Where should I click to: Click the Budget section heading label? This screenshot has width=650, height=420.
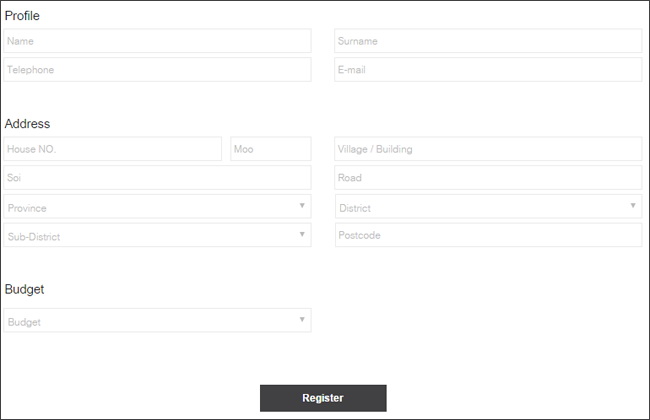click(25, 289)
